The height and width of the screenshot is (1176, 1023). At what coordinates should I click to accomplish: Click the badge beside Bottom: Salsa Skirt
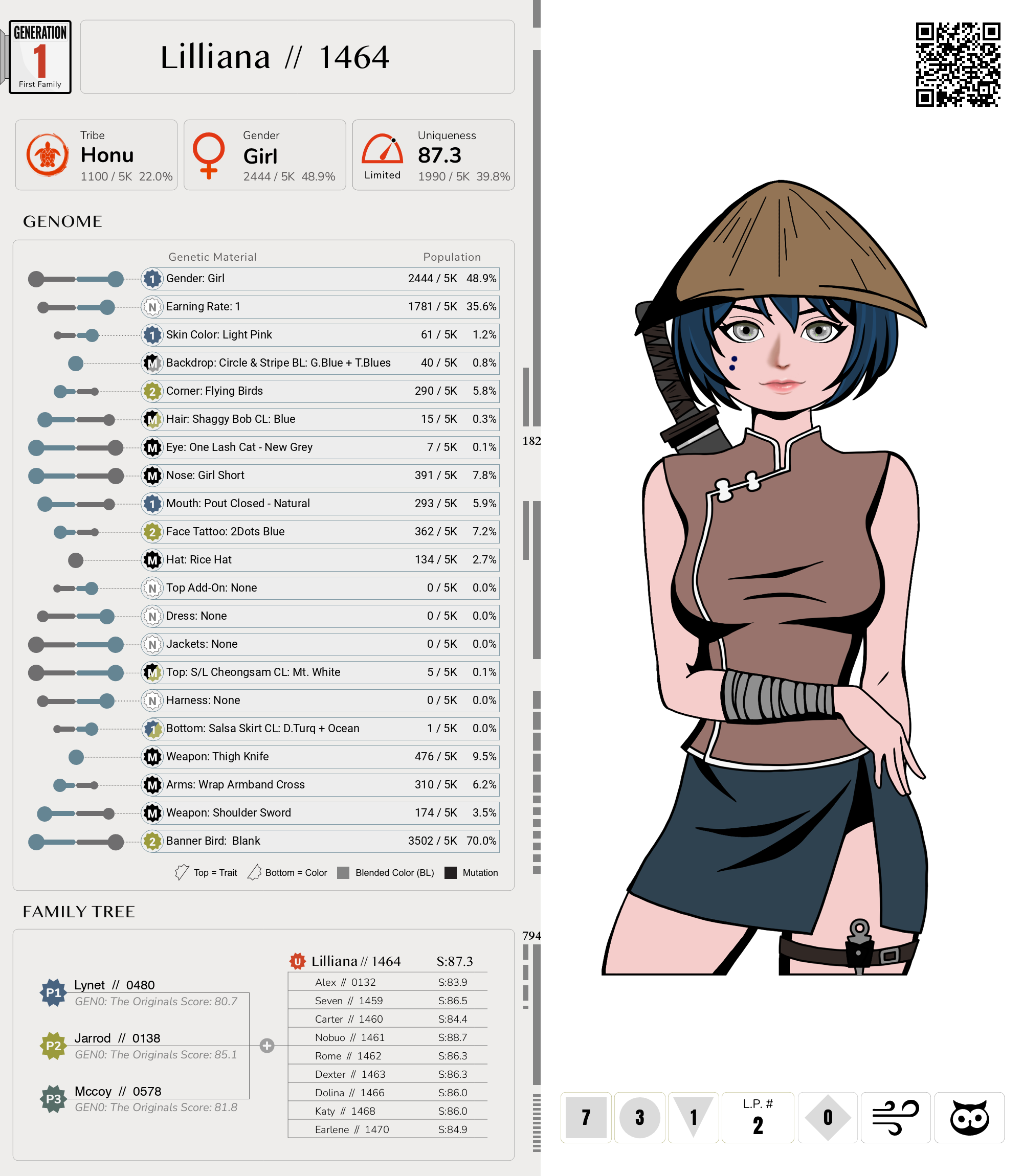point(152,729)
